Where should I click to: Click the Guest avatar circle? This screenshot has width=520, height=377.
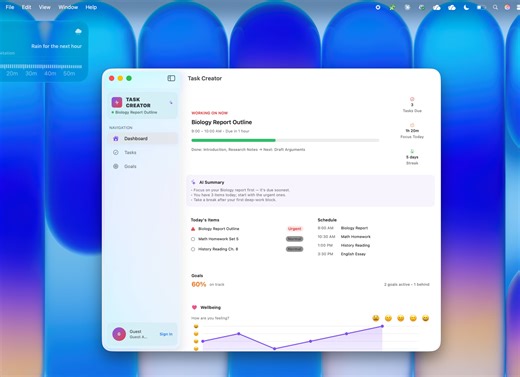119,334
